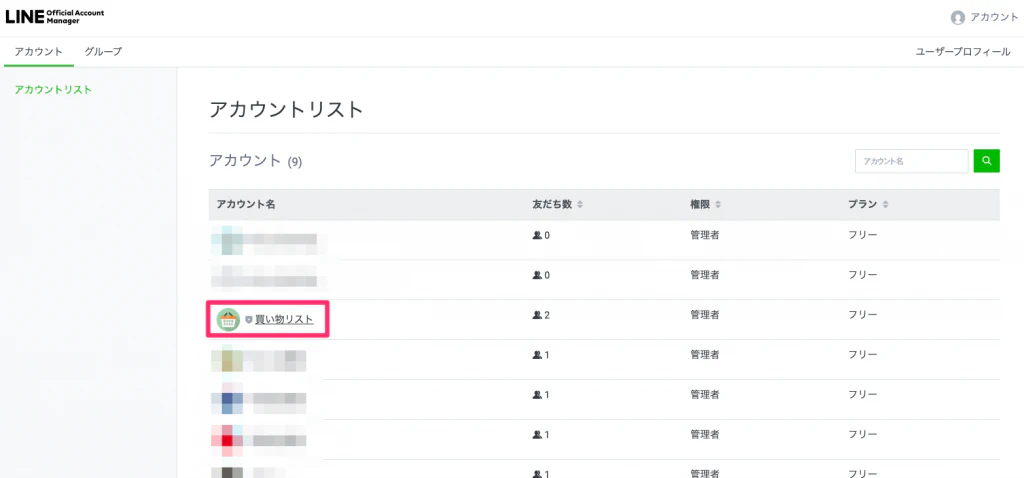
Task: Click the first row's blurred account avatar
Action: pyautogui.click(x=228, y=240)
